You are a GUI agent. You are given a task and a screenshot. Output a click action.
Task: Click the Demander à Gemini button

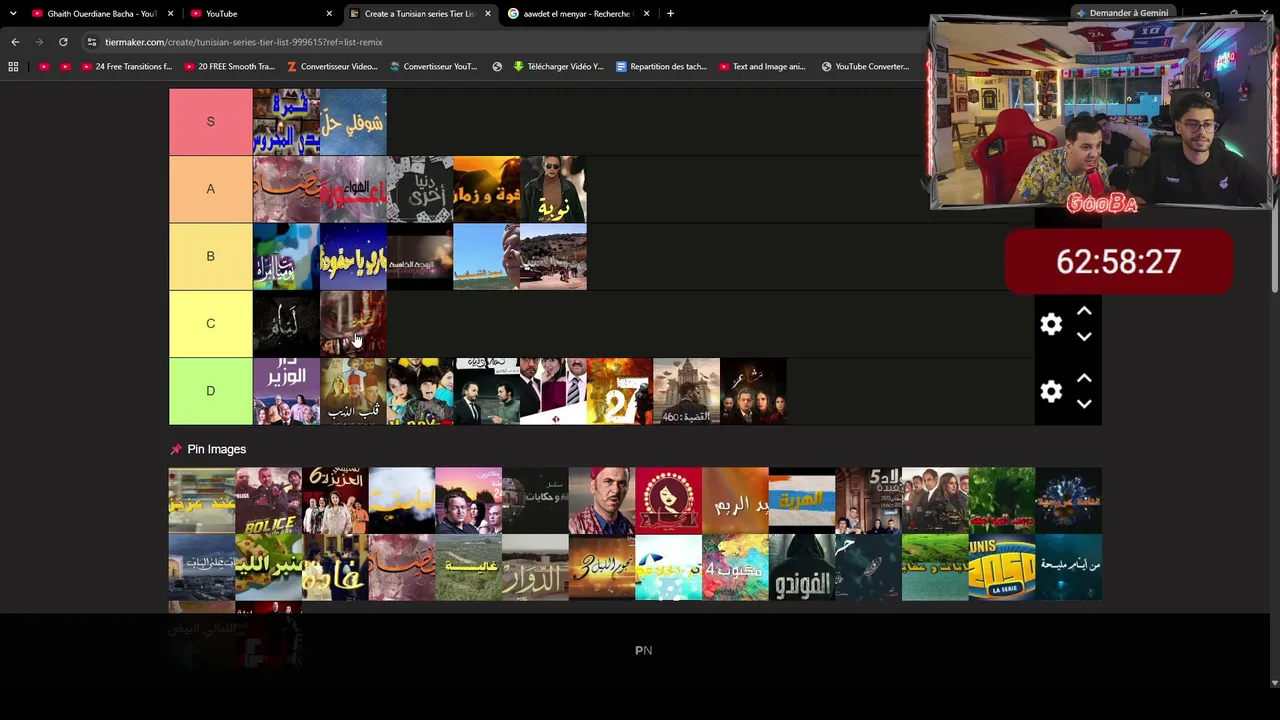[x=1121, y=13]
